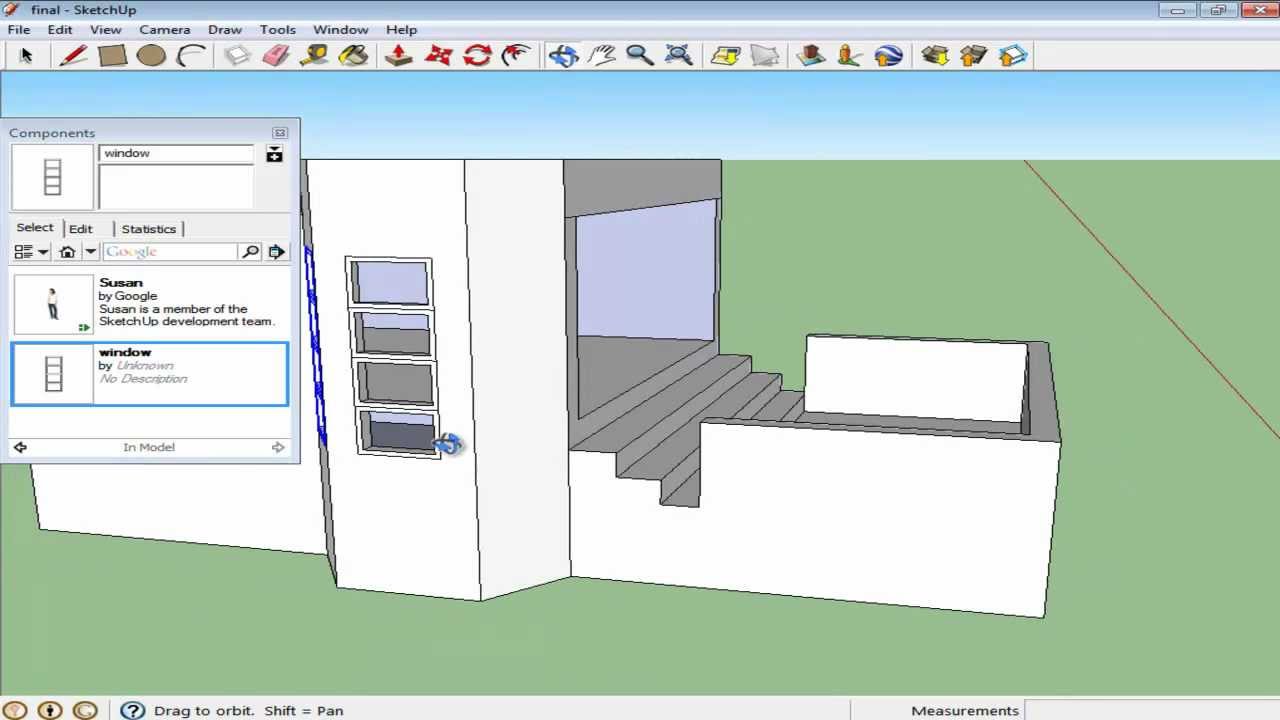Click the Share Component icon
Screen dimensions: 1280x720
pos(1012,56)
